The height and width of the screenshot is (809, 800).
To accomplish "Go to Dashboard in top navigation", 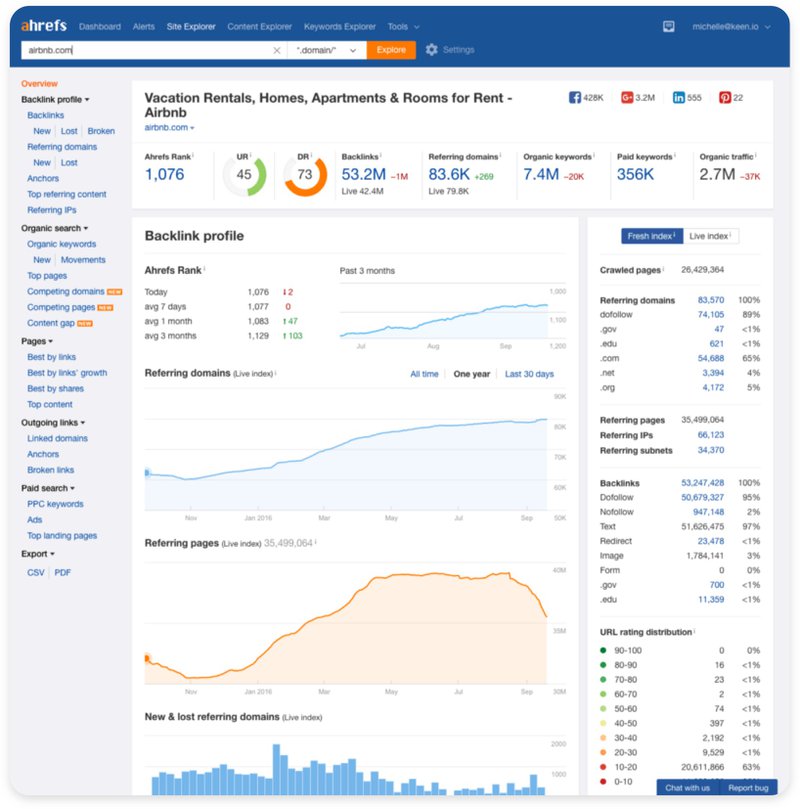I will (x=100, y=26).
